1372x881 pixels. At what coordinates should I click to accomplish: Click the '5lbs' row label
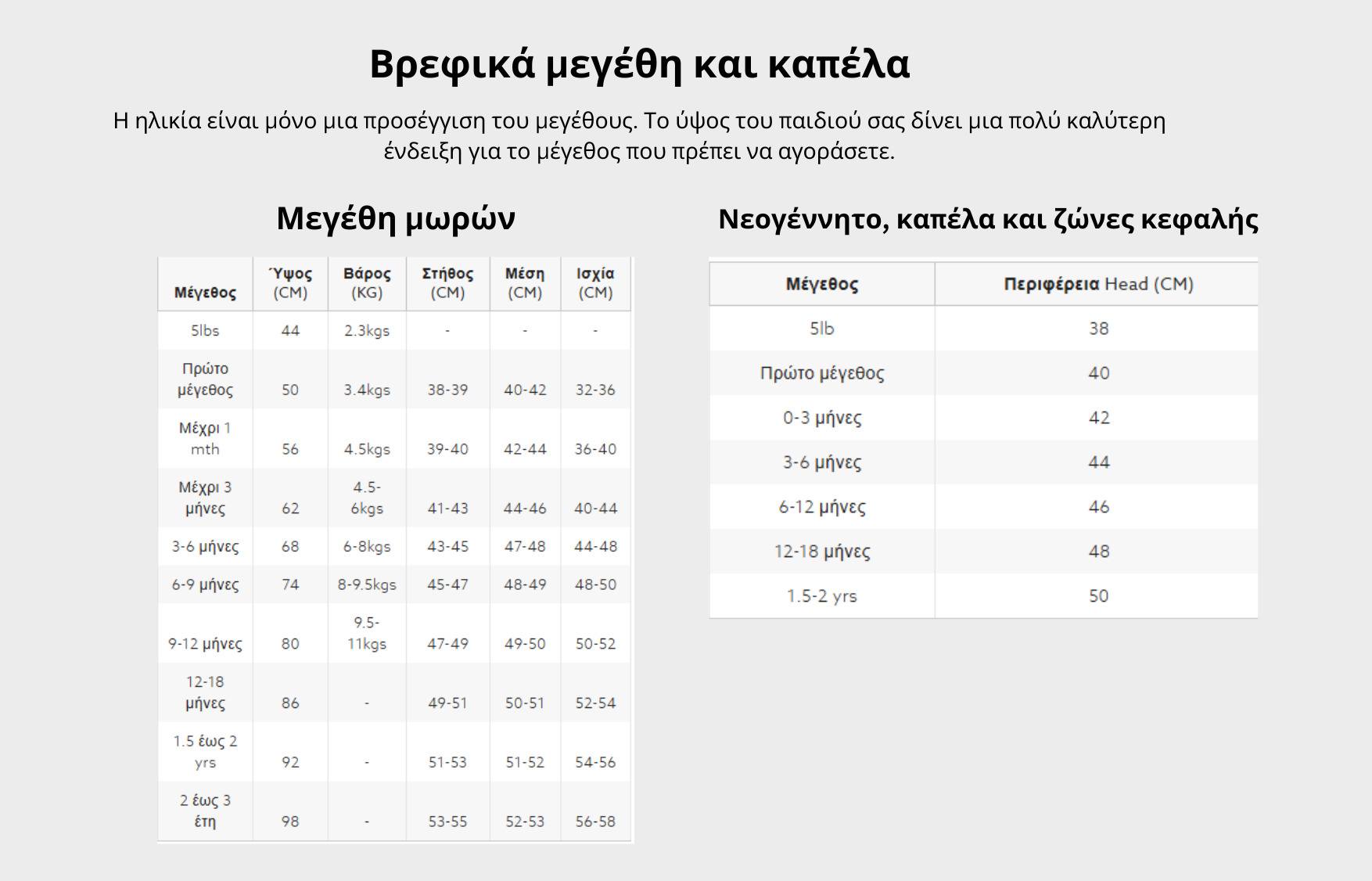pos(205,331)
